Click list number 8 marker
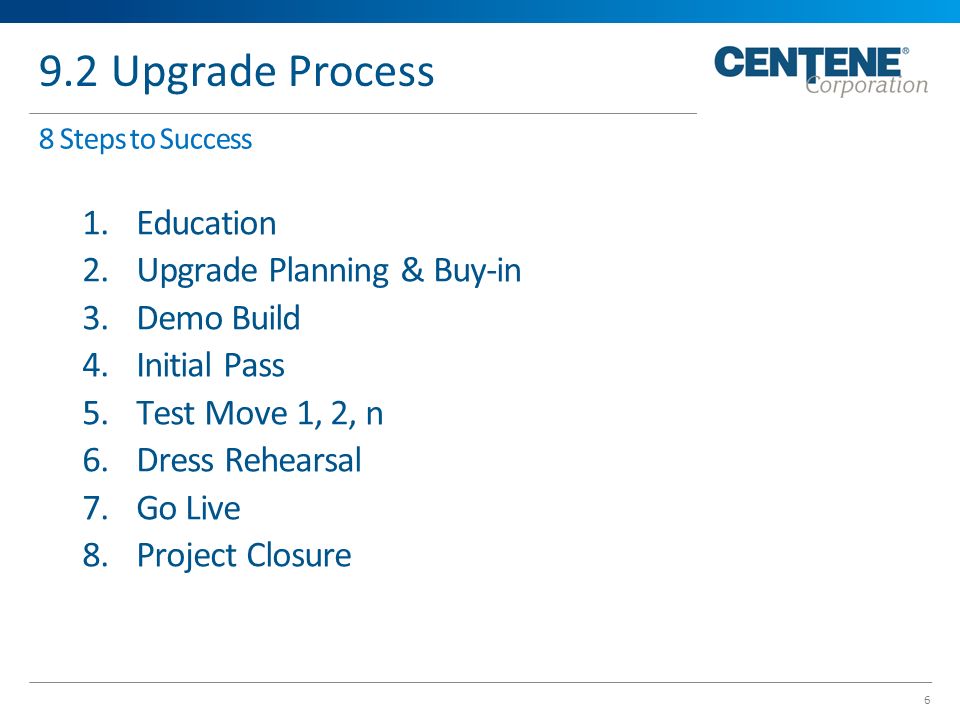Image resolution: width=960 pixels, height=720 pixels. tap(96, 555)
